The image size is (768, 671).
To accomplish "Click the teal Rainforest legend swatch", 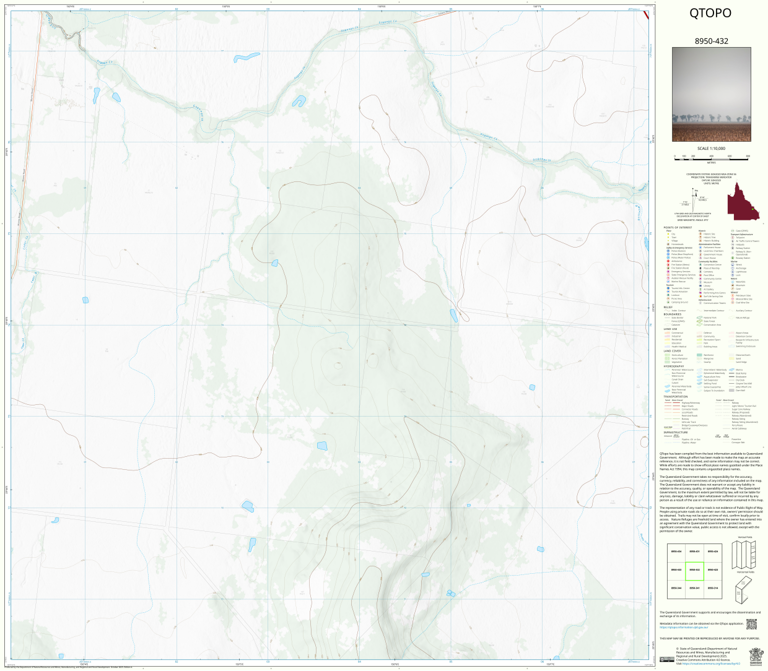I will [699, 355].
